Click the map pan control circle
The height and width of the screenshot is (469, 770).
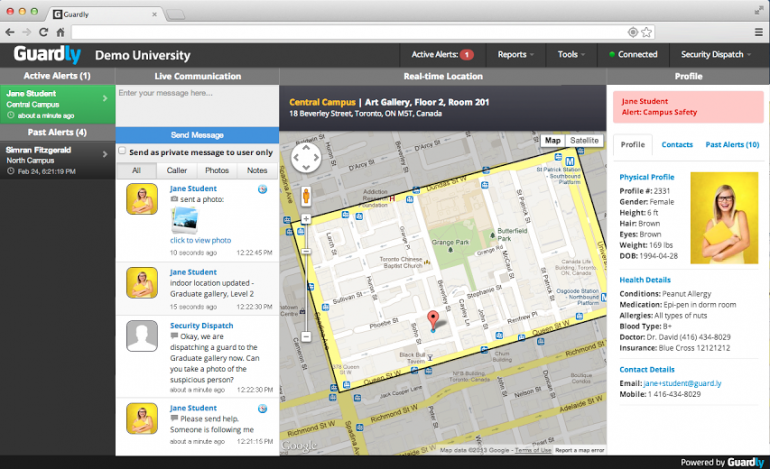(306, 160)
